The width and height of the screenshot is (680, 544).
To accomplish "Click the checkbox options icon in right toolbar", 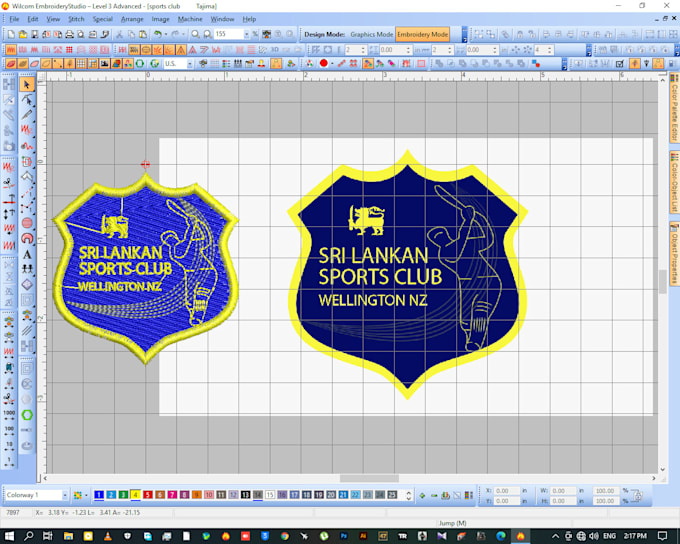I will [620, 64].
